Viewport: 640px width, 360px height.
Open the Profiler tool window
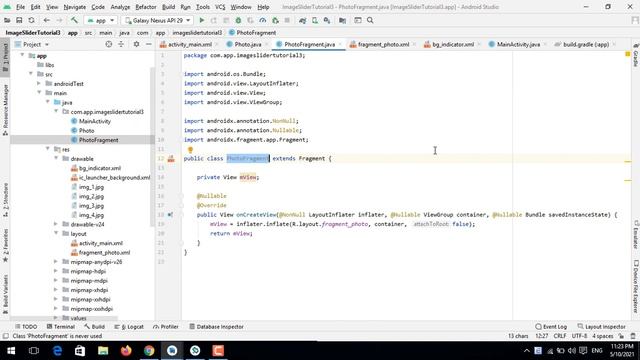click(x=166, y=327)
